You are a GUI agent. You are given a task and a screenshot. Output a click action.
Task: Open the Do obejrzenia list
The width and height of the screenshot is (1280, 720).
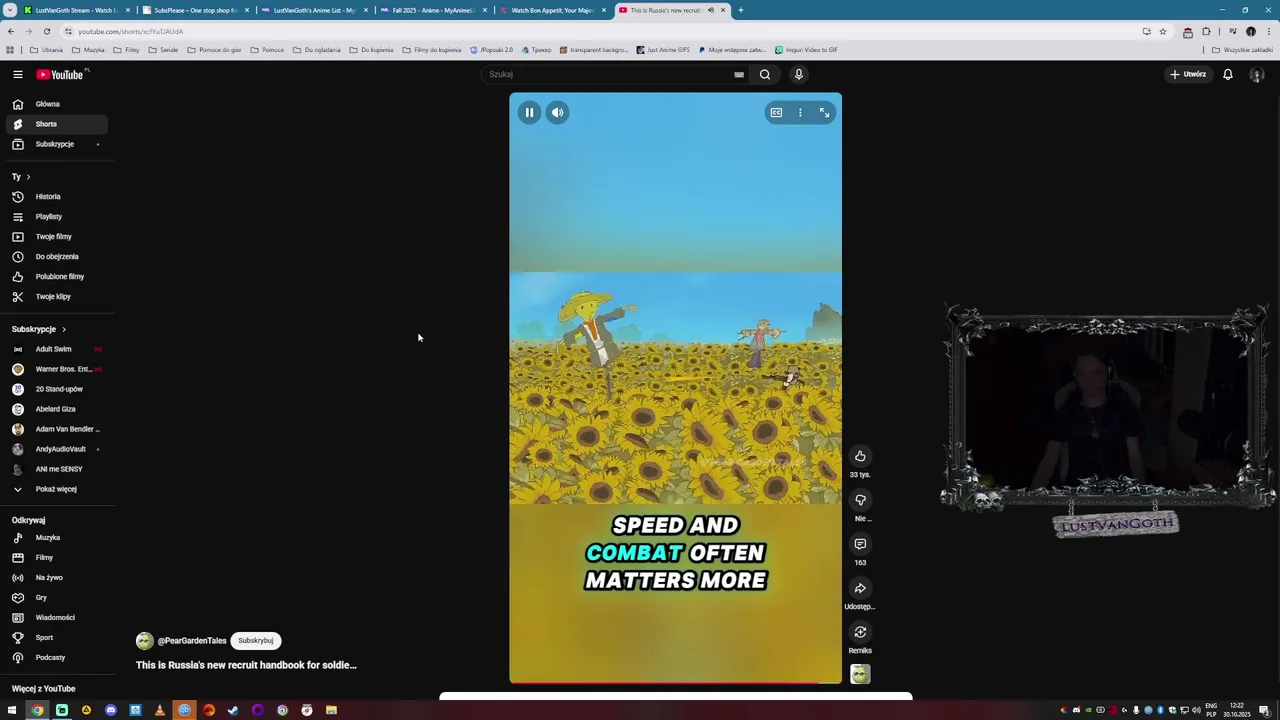[x=56, y=257]
